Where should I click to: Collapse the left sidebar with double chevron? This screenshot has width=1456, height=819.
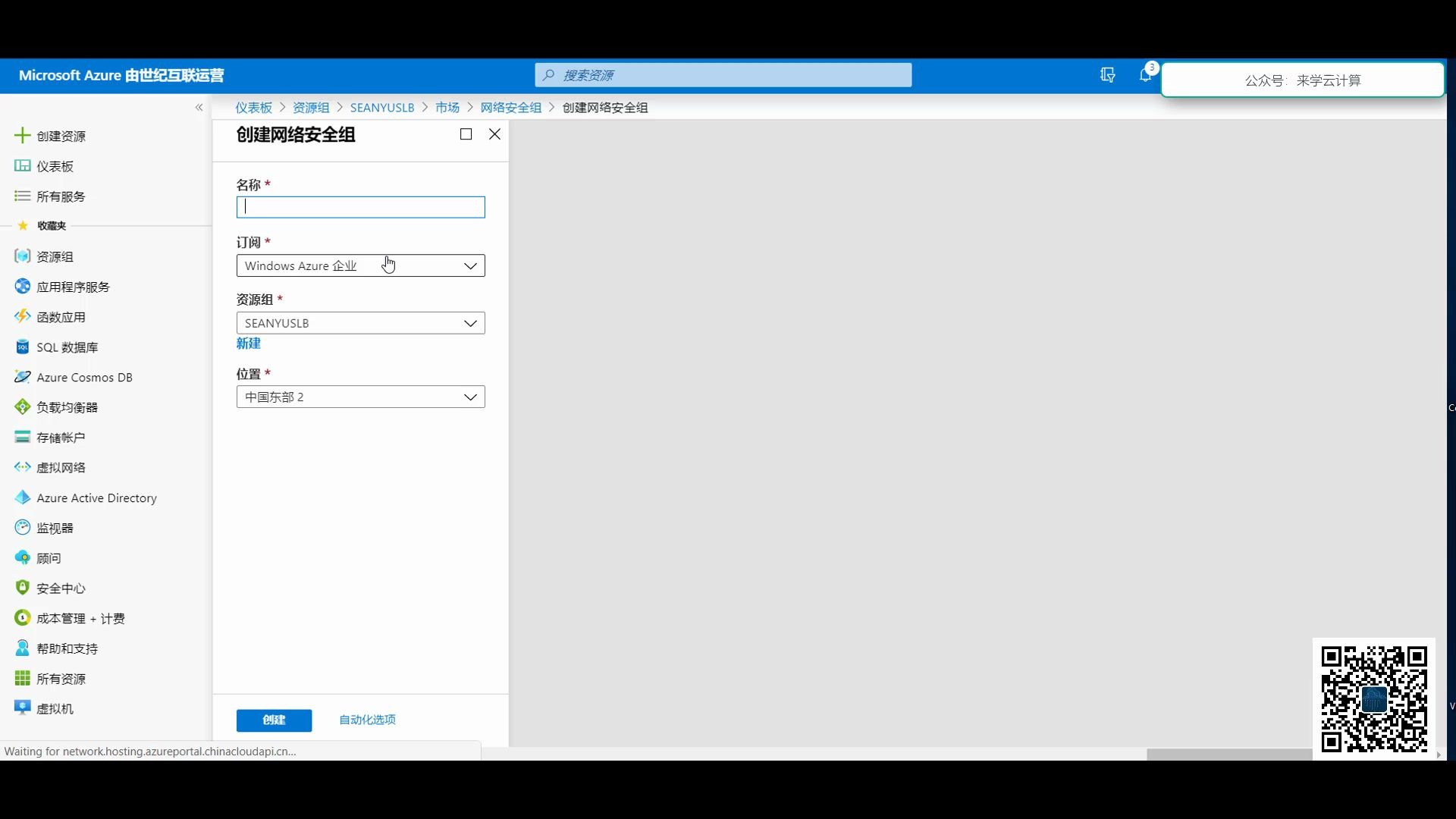point(199,108)
